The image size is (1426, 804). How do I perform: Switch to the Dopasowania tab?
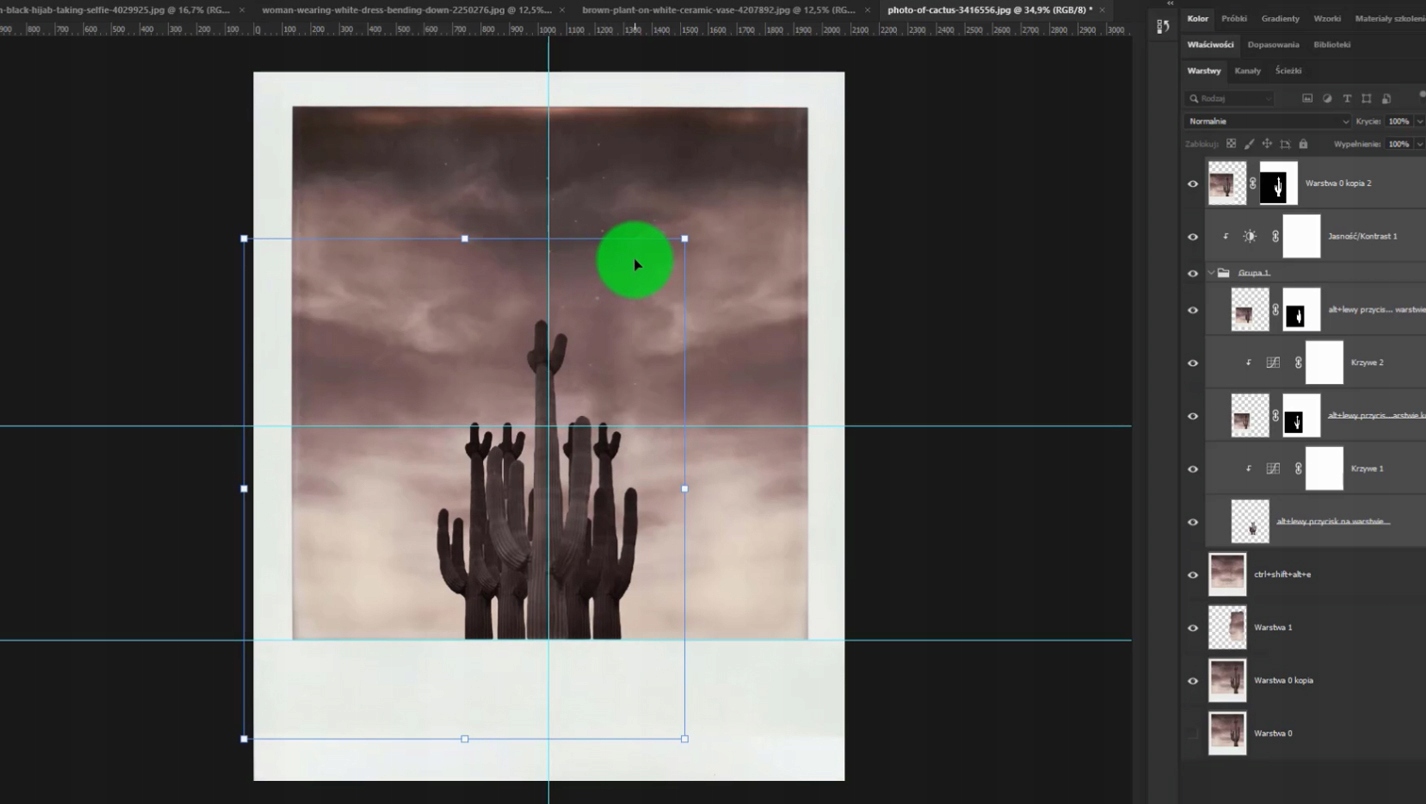pyautogui.click(x=1274, y=45)
